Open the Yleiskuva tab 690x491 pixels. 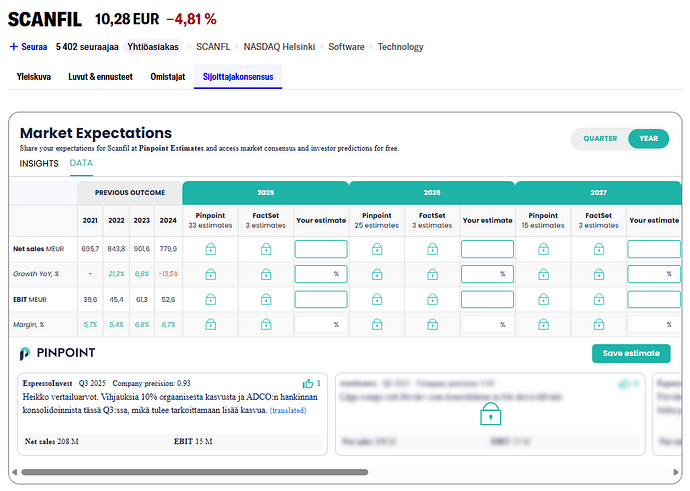35,76
